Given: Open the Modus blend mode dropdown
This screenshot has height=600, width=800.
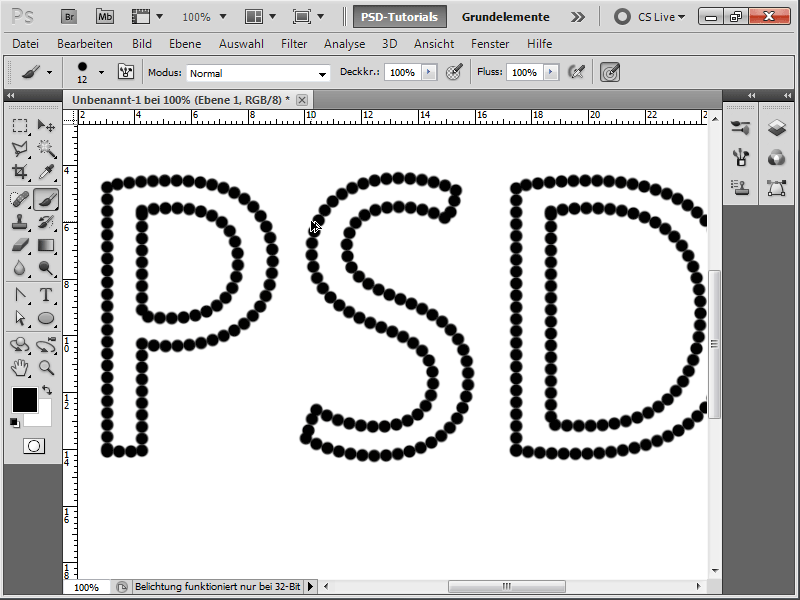Looking at the screenshot, I should (x=258, y=73).
